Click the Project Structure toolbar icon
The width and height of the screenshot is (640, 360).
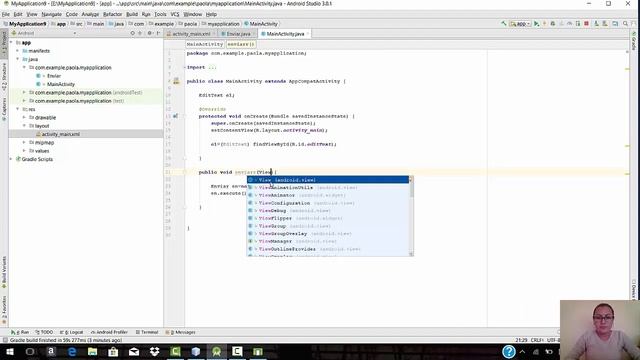click(615, 24)
